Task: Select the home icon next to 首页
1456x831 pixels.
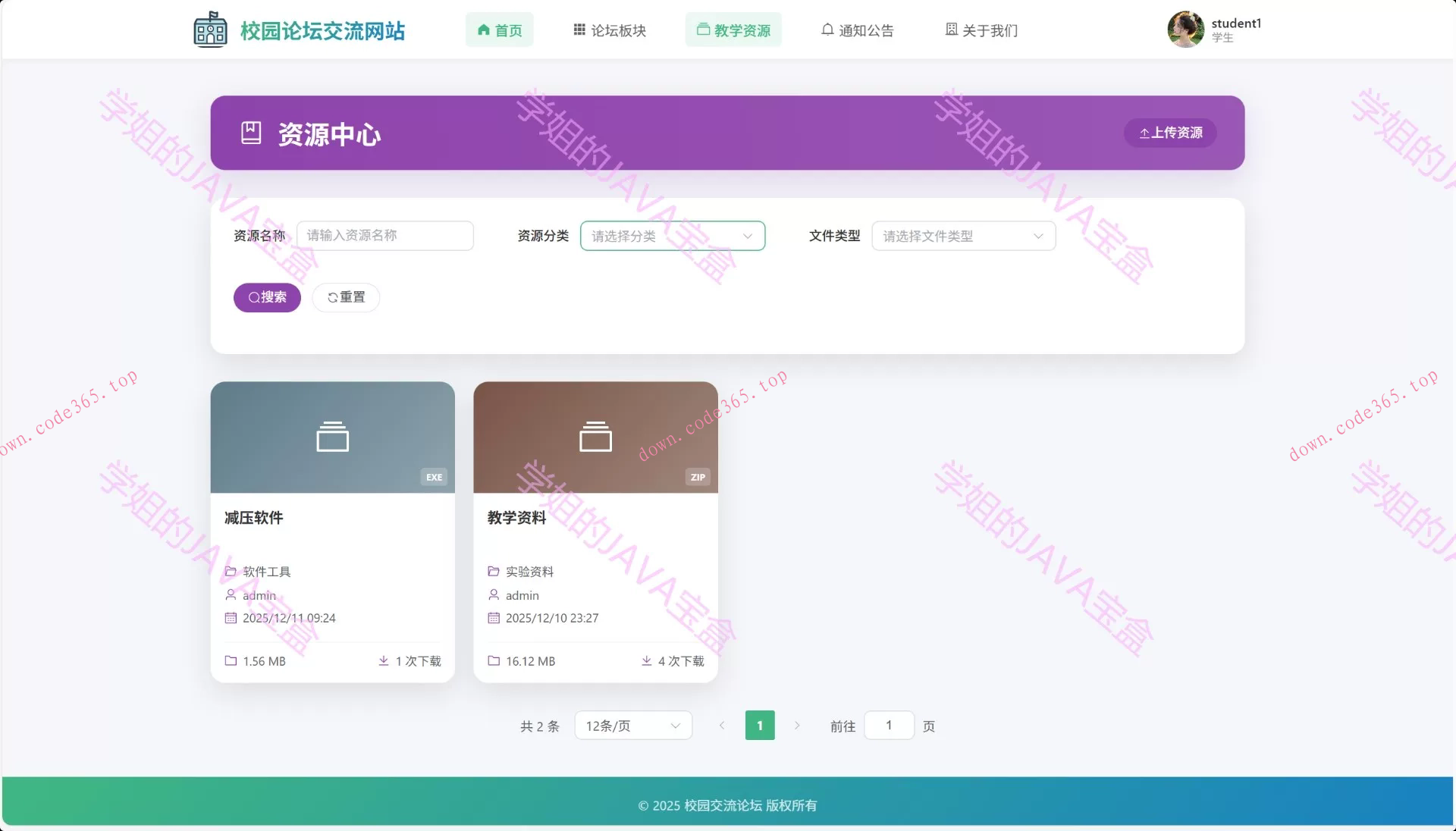Action: click(x=483, y=30)
